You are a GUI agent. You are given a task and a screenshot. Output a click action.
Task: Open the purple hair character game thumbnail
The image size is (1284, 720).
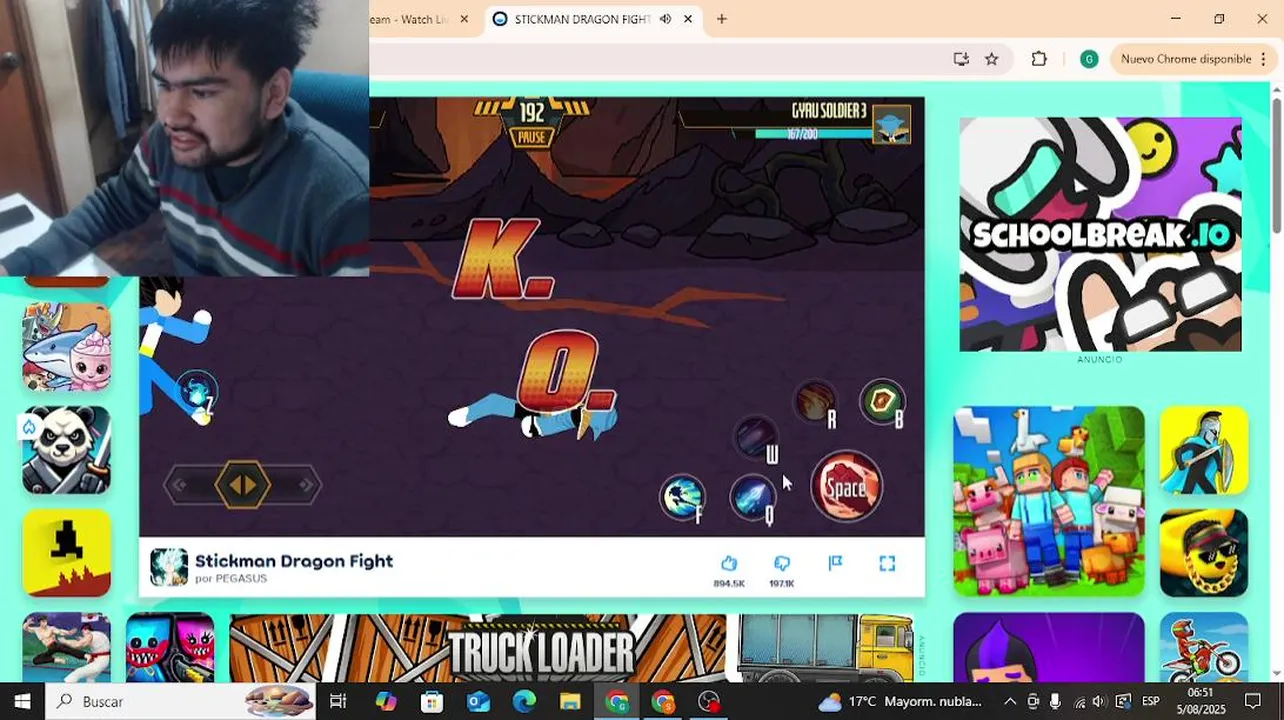(x=1049, y=647)
